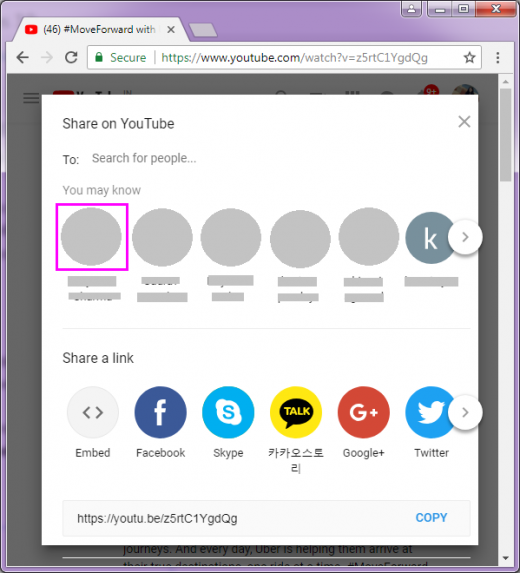Viewport: 520px width, 573px height.
Task: Open the Chrome three-dot menu
Action: 498,57
